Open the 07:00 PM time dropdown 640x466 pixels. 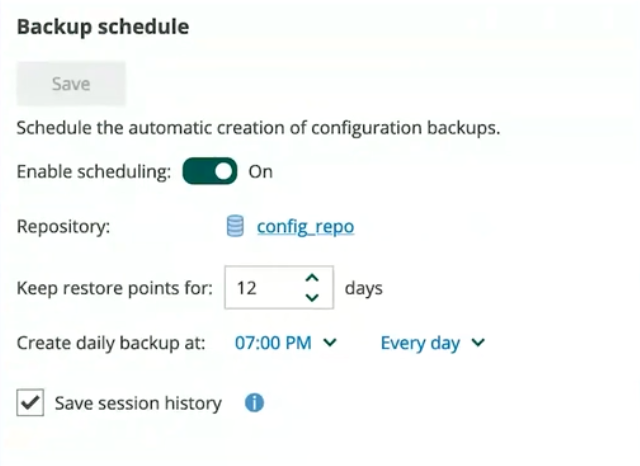pos(285,343)
